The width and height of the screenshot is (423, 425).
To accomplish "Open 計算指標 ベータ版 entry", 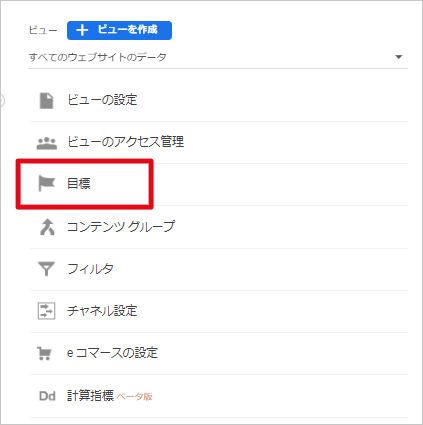I will (219, 396).
